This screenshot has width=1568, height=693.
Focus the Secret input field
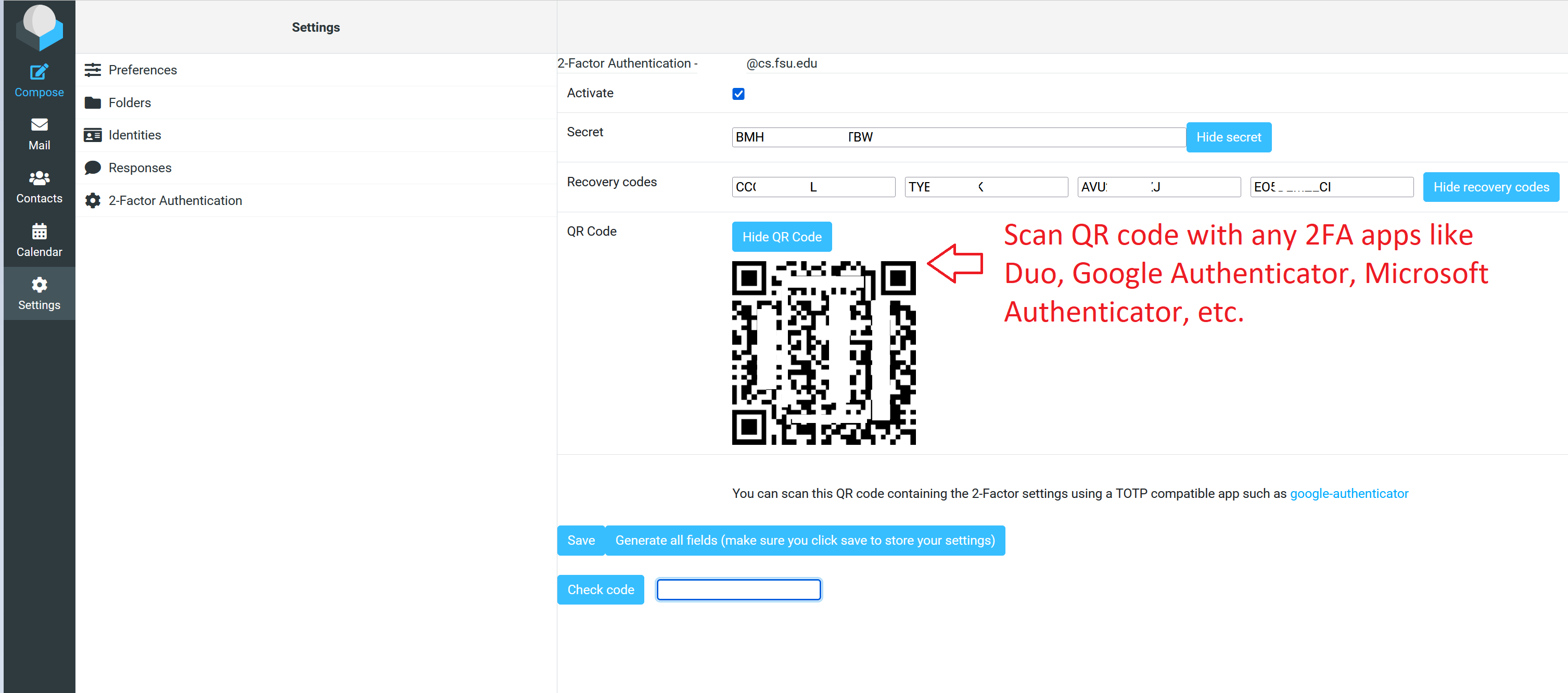[959, 137]
